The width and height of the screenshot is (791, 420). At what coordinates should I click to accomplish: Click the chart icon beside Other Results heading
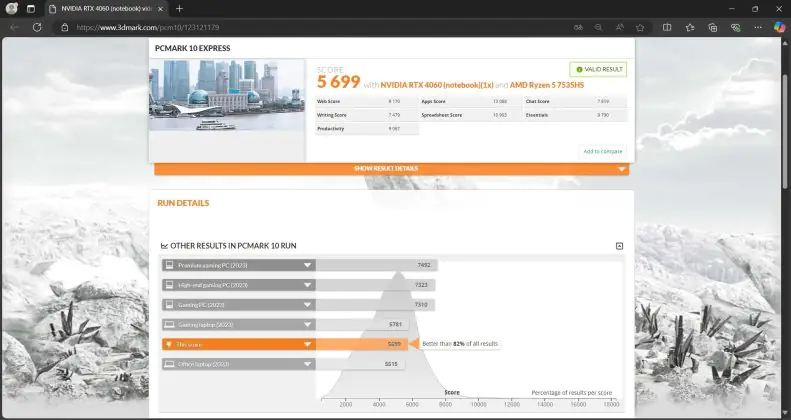click(164, 246)
